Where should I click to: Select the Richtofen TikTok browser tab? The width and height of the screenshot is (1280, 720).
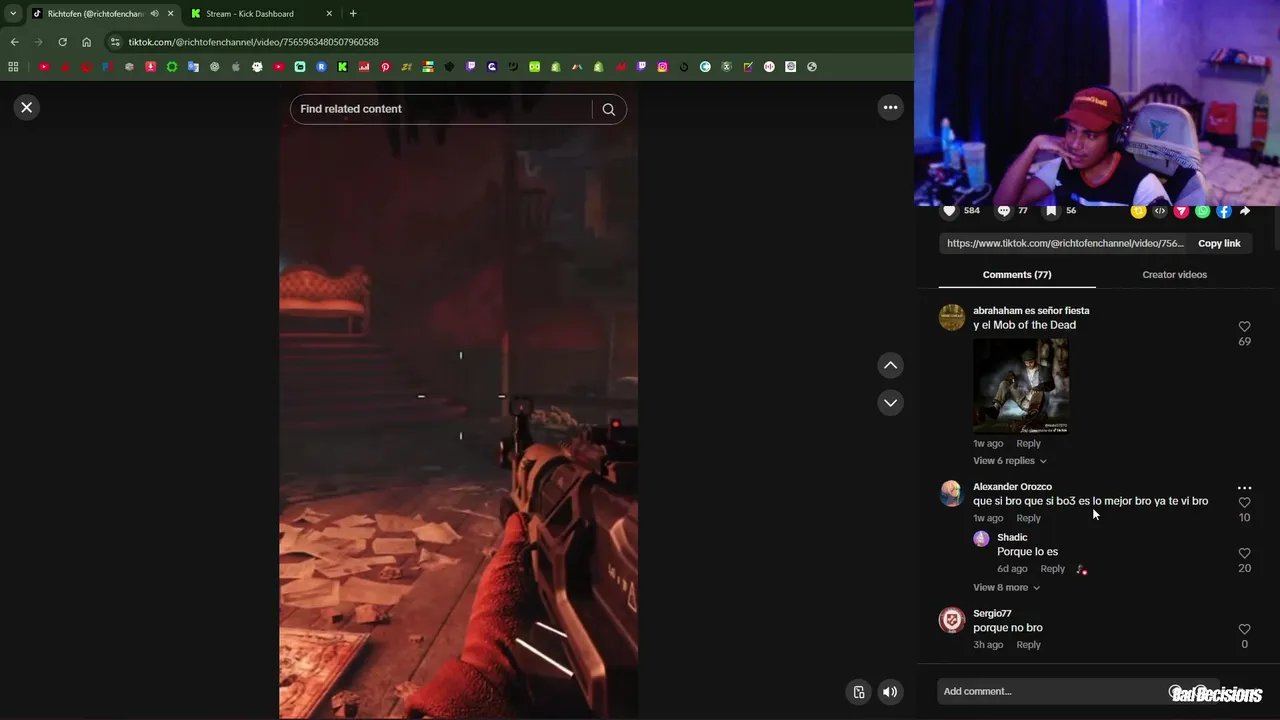click(95, 14)
